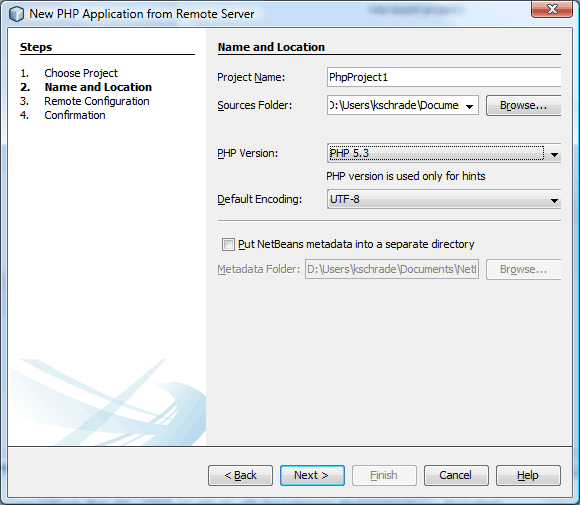Screen dimensions: 580x505
Task: Expand the PHP Version dropdown
Action: point(554,155)
